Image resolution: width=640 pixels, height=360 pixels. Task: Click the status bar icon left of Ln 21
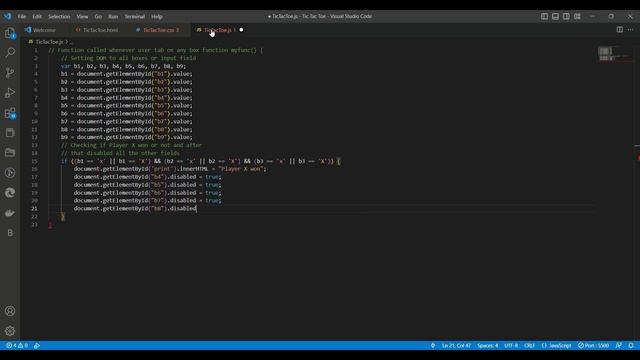coord(433,345)
